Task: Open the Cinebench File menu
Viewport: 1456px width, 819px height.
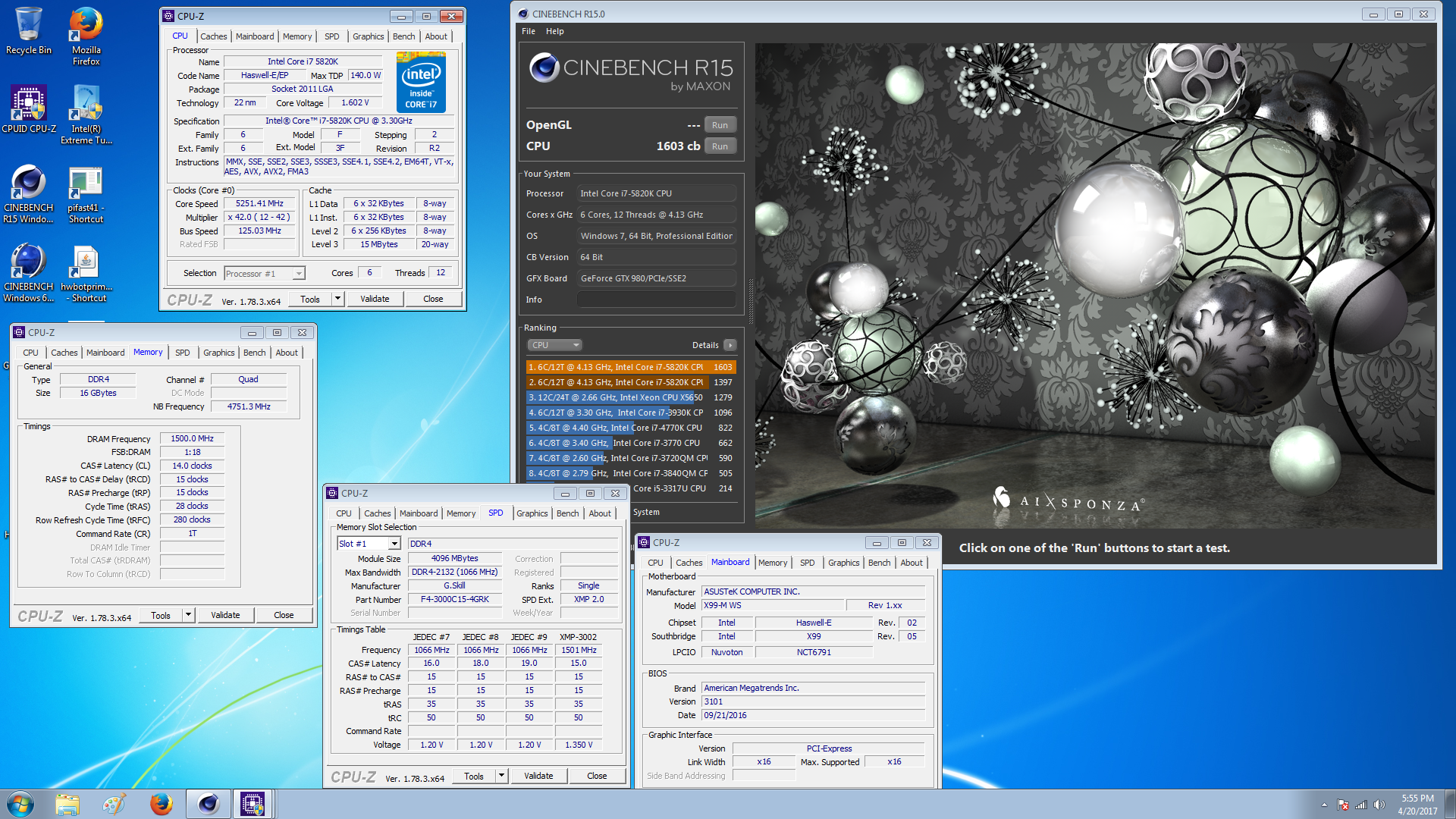Action: coord(529,31)
